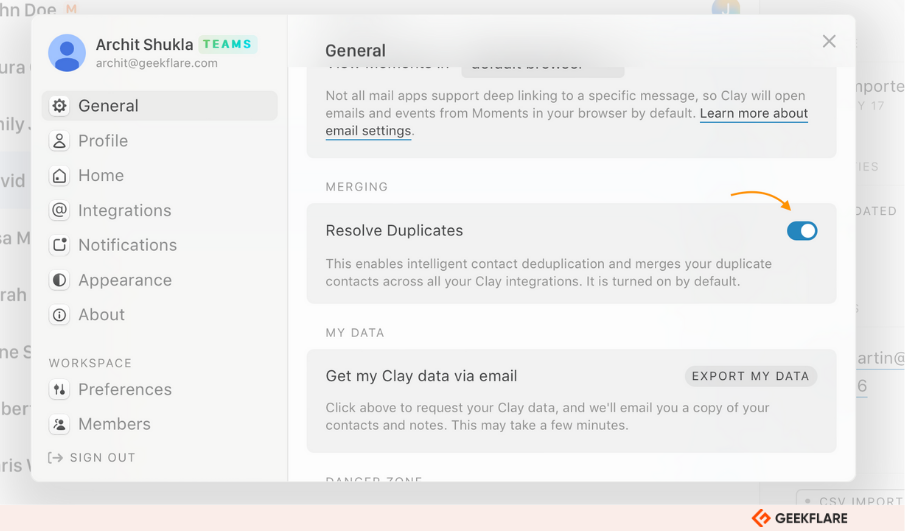Click the Export My Data button

[x=751, y=376]
